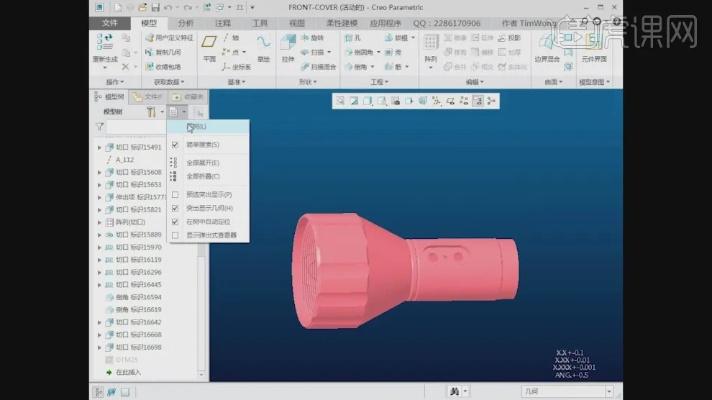Click the model tree search input field

pyautogui.click(x=135, y=127)
